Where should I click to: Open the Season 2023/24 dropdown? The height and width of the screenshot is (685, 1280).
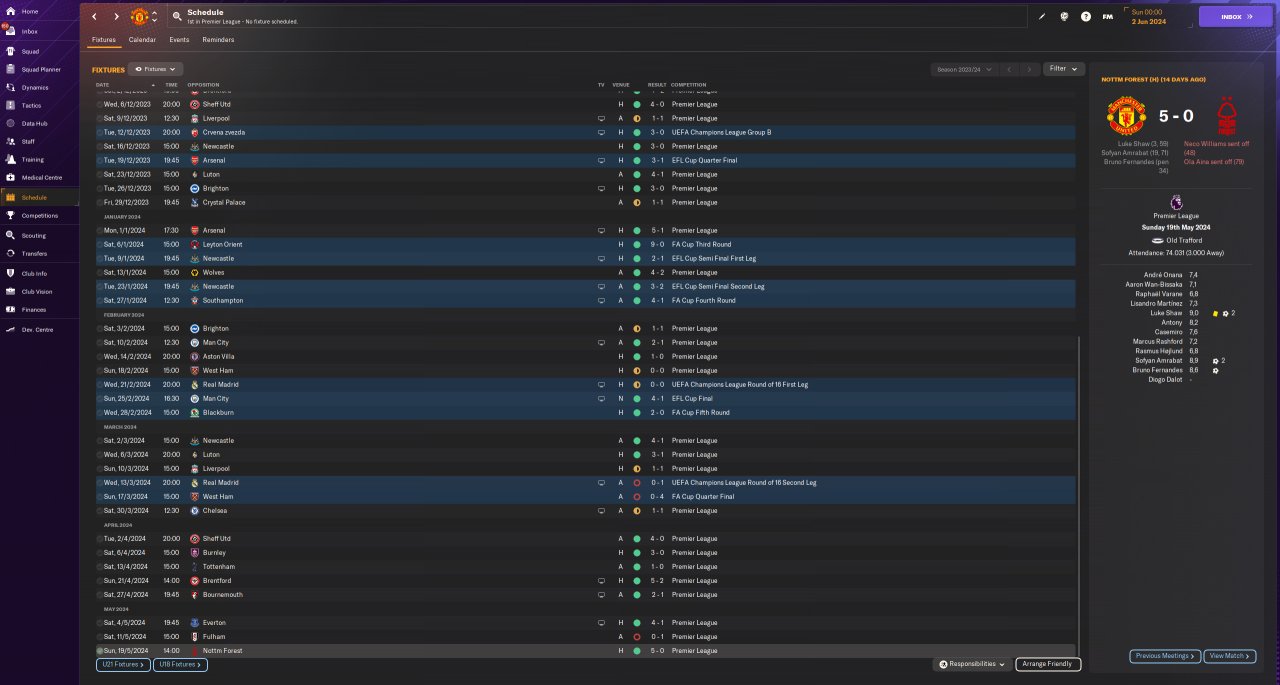pyautogui.click(x=963, y=69)
